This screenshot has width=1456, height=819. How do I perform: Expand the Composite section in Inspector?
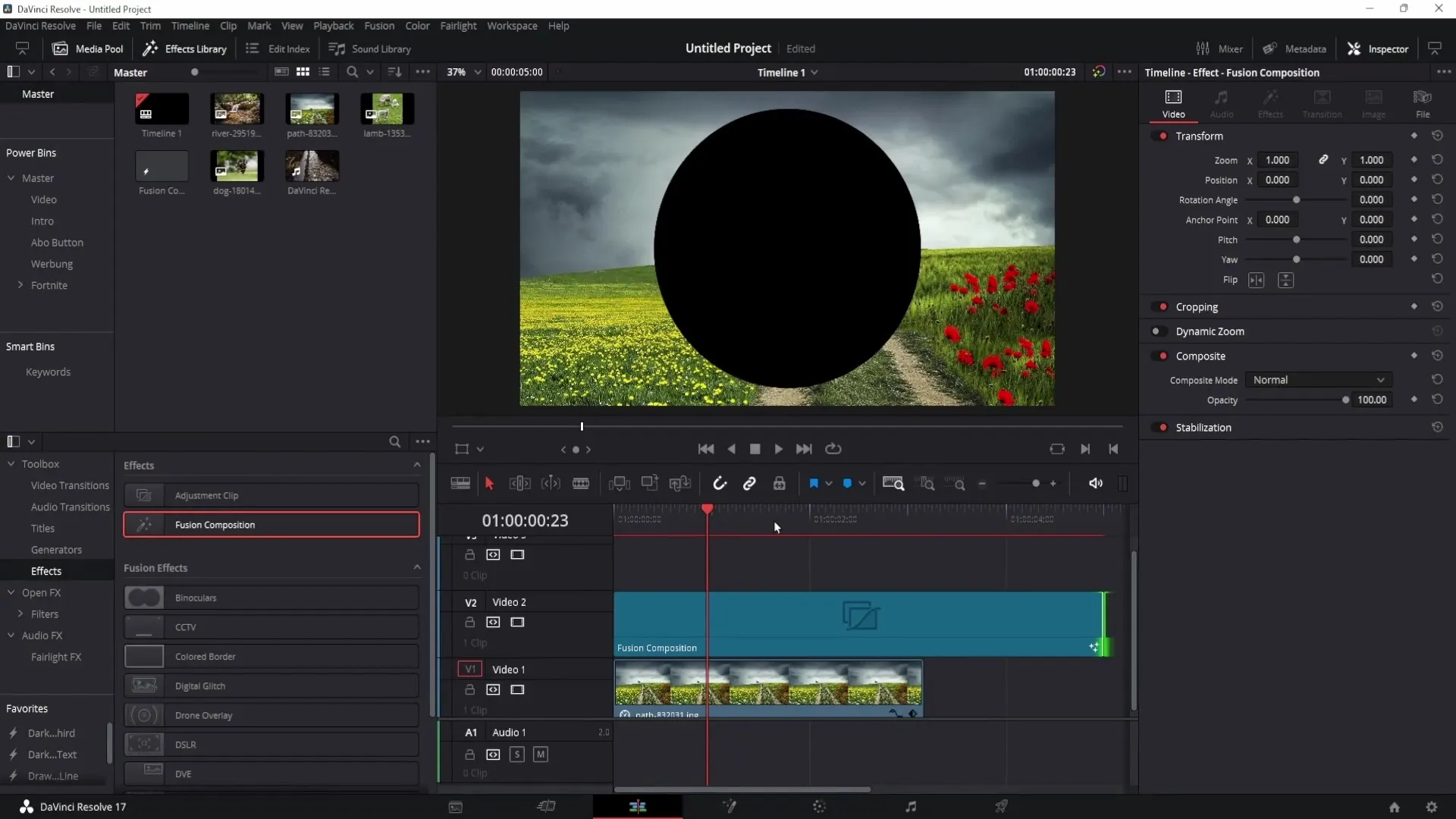point(1200,355)
